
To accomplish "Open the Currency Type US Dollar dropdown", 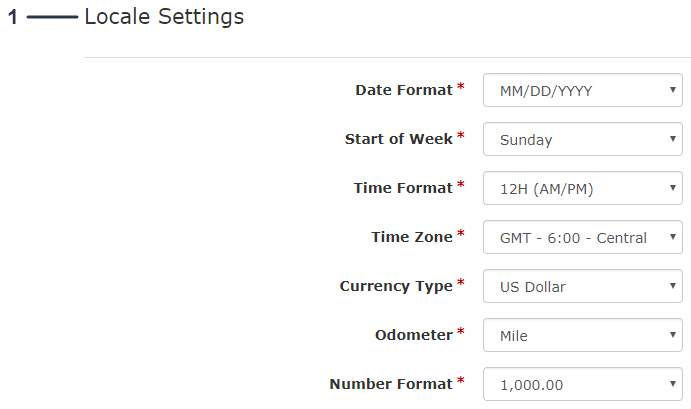I will coord(582,287).
